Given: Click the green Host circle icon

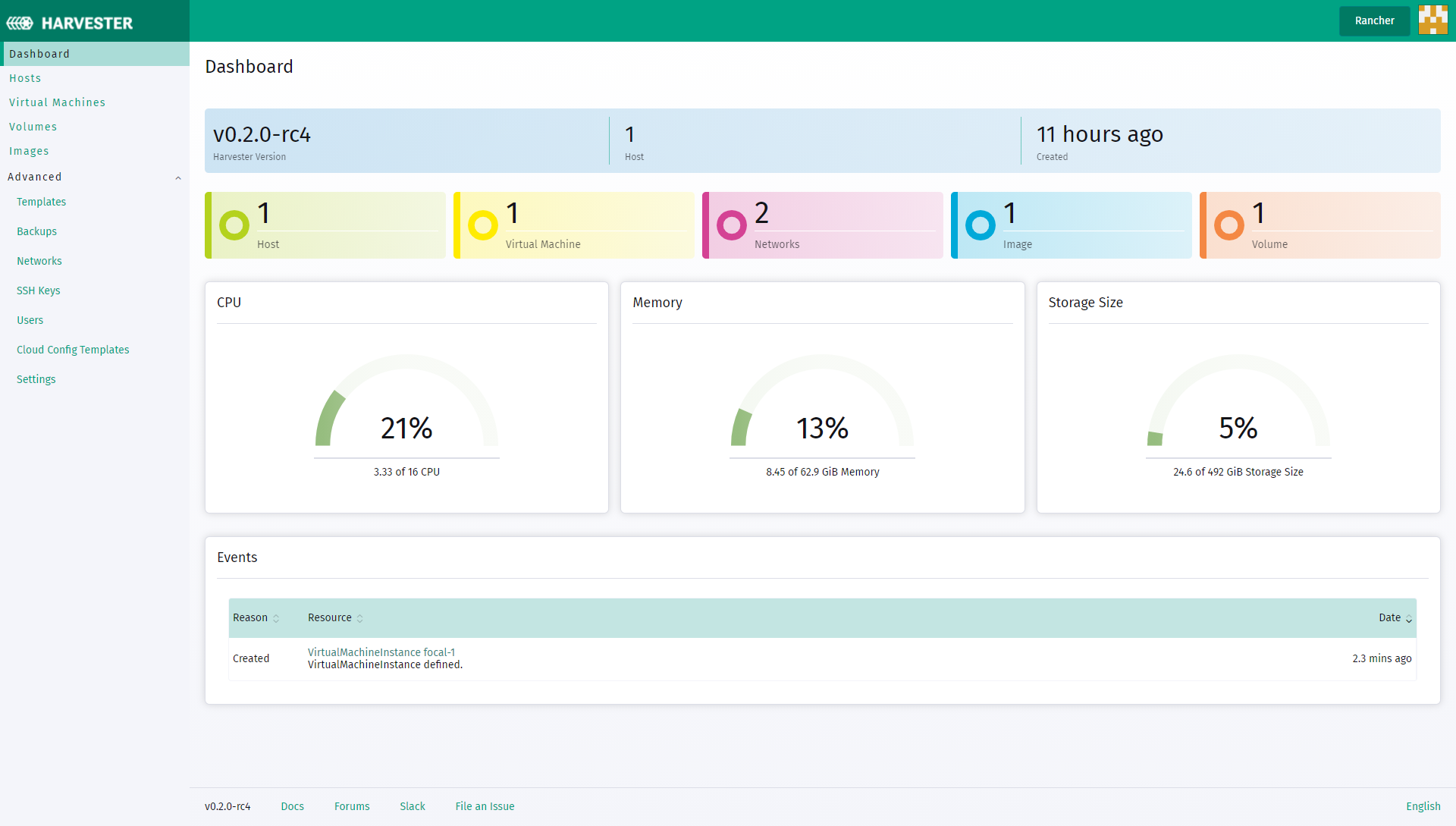Looking at the screenshot, I should 234,225.
